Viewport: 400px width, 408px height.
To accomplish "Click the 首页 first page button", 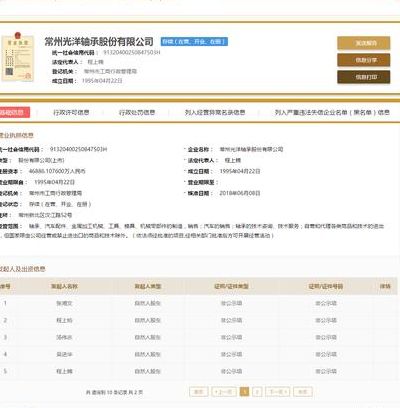I will (199, 392).
